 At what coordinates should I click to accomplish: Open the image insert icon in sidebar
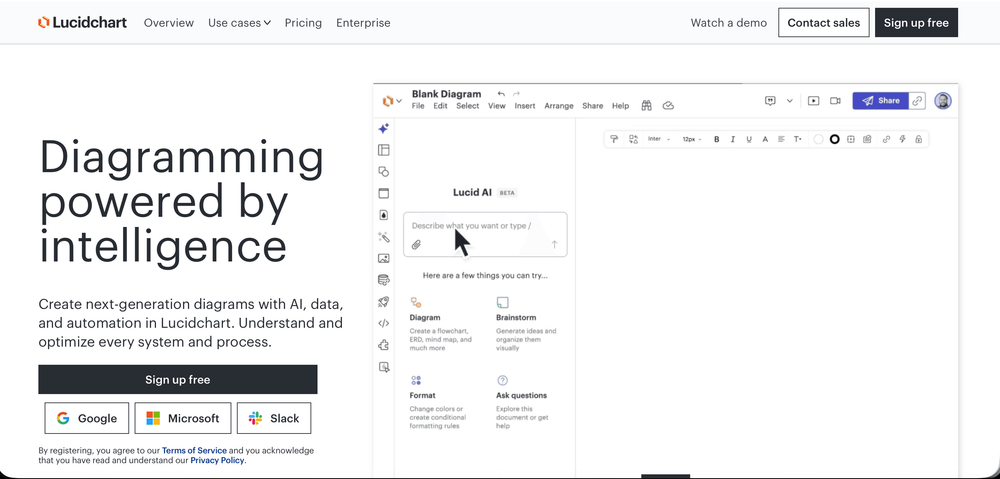[383, 258]
